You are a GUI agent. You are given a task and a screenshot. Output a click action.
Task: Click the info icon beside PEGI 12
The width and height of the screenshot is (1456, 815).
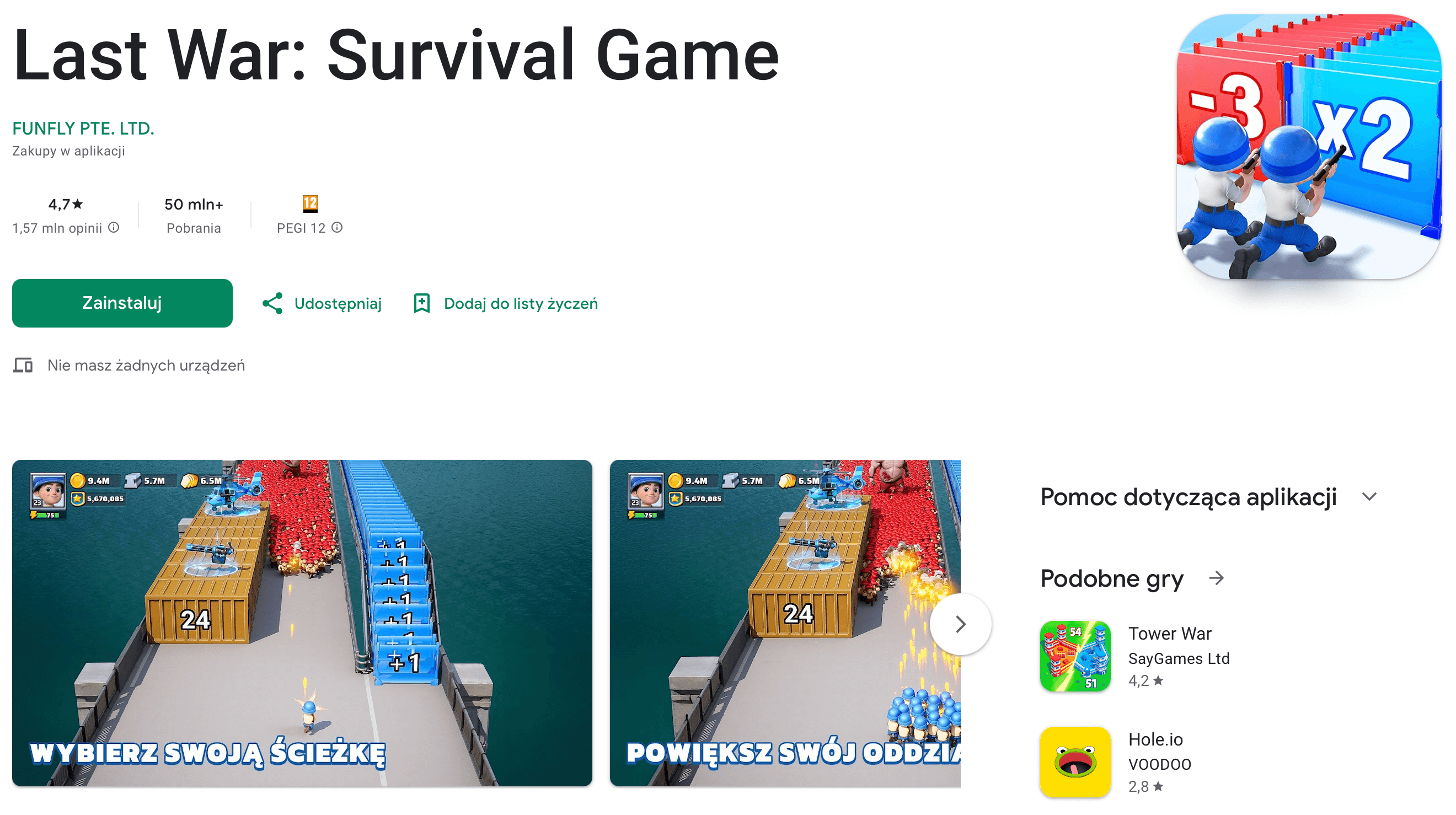[337, 227]
